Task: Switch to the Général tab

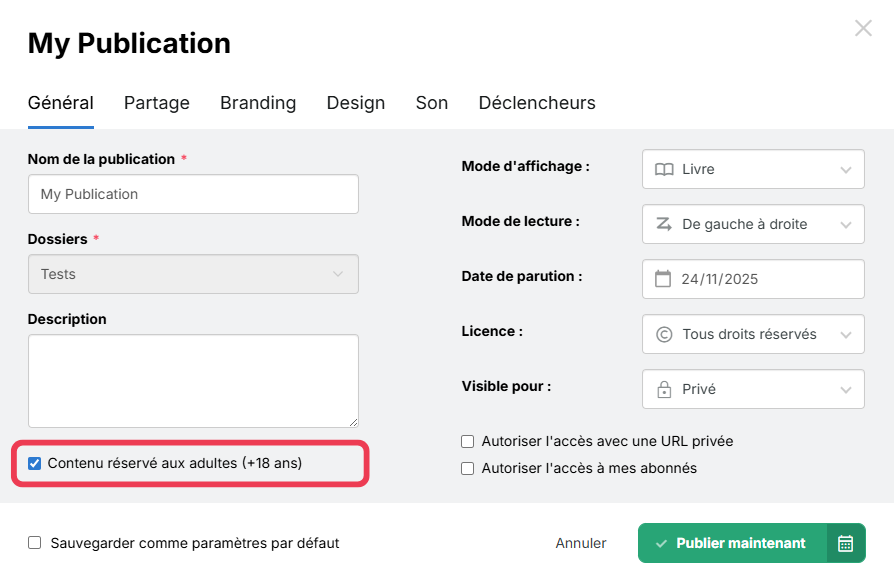Action: point(60,103)
